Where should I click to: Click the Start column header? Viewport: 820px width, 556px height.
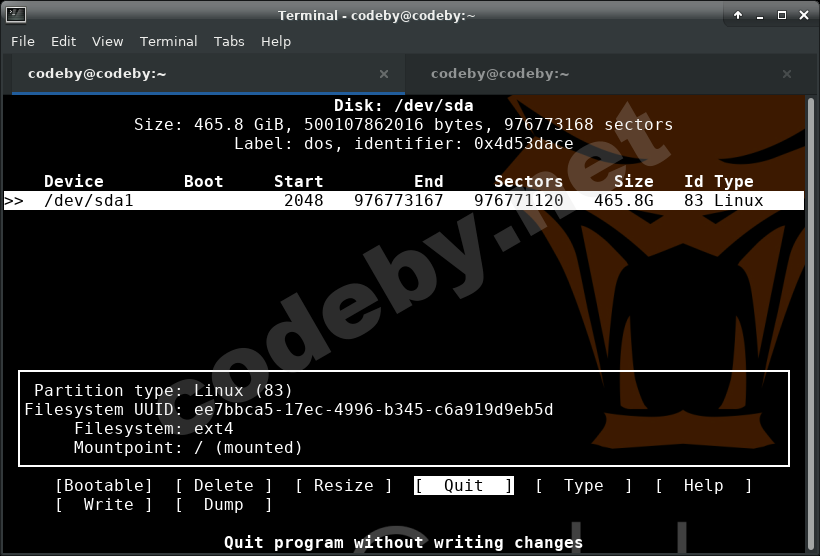click(299, 181)
